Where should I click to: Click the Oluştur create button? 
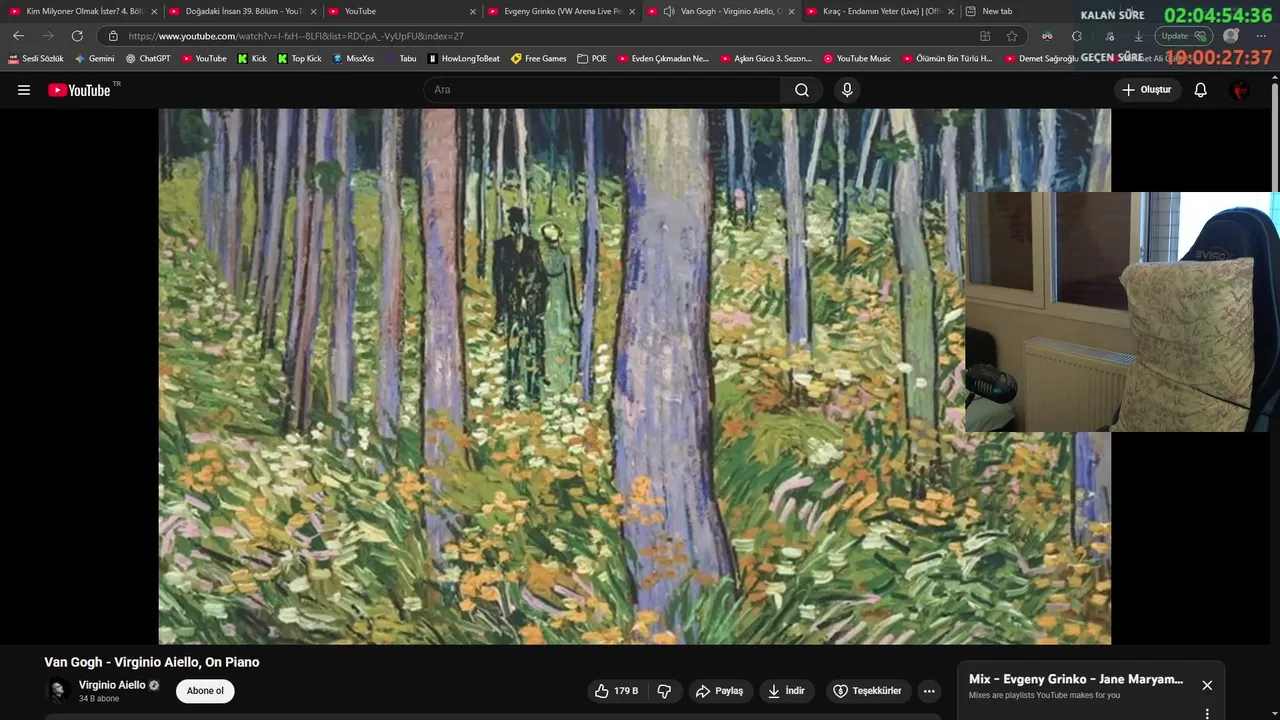(x=1147, y=90)
